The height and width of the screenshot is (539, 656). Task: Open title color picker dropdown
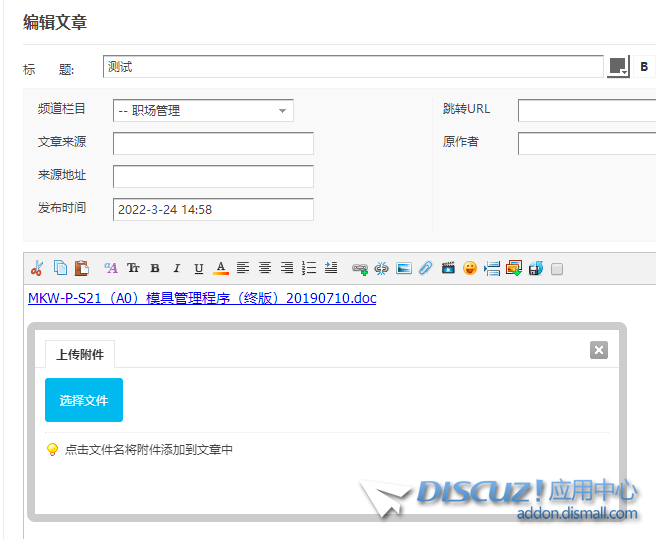click(618, 67)
